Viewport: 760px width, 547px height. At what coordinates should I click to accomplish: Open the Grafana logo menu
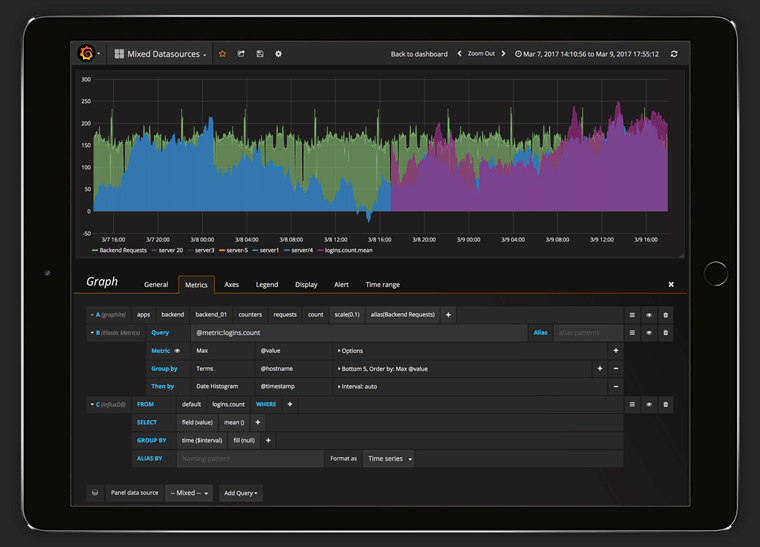coord(88,54)
